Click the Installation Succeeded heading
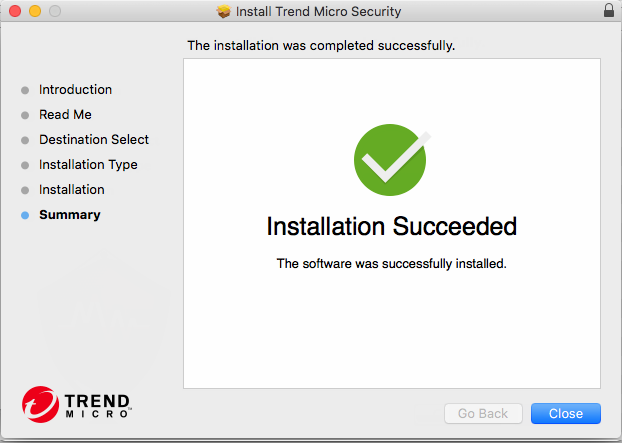The image size is (622, 443). (x=391, y=227)
